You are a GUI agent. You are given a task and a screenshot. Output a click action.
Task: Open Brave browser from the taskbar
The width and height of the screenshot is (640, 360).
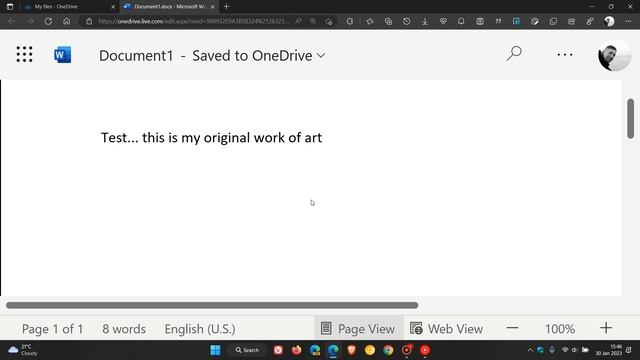pyautogui.click(x=351, y=350)
